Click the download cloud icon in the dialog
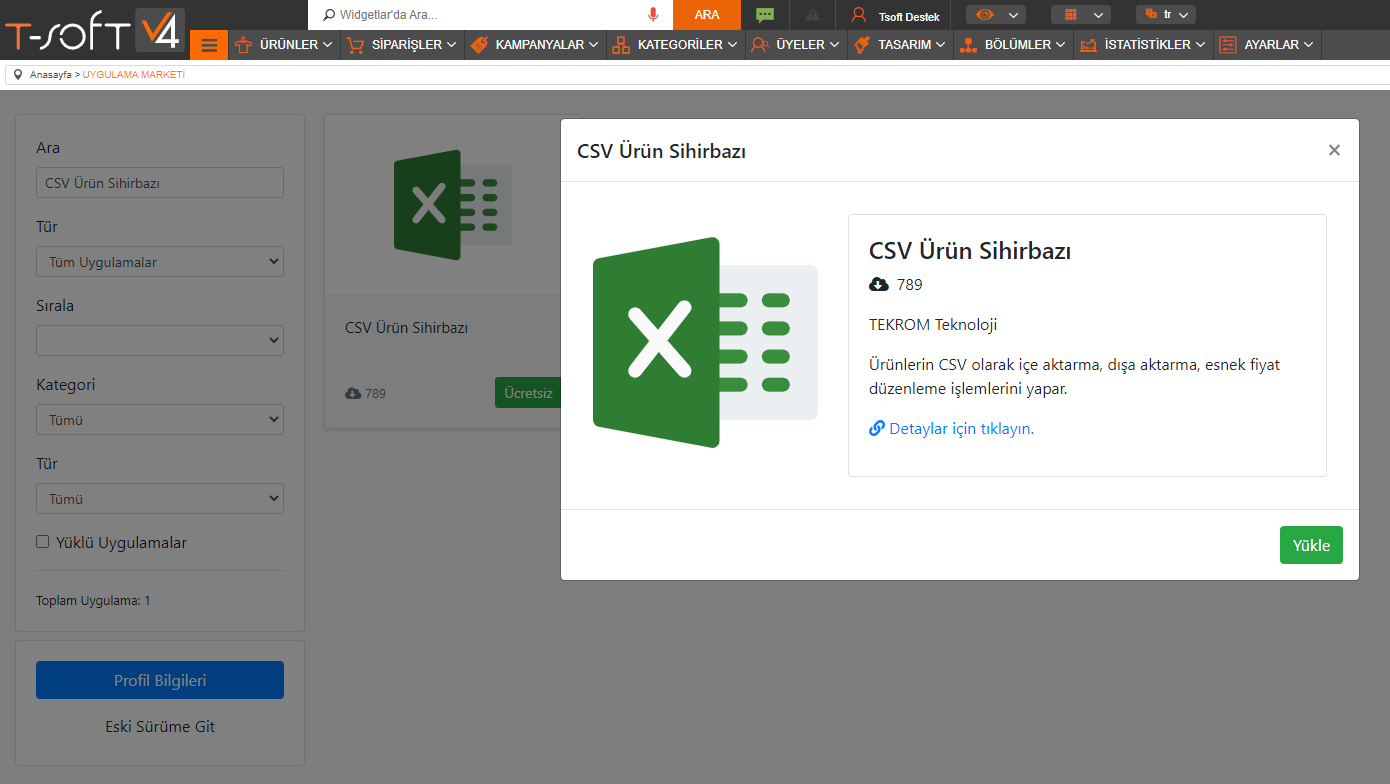The image size is (1390, 784). [x=879, y=285]
